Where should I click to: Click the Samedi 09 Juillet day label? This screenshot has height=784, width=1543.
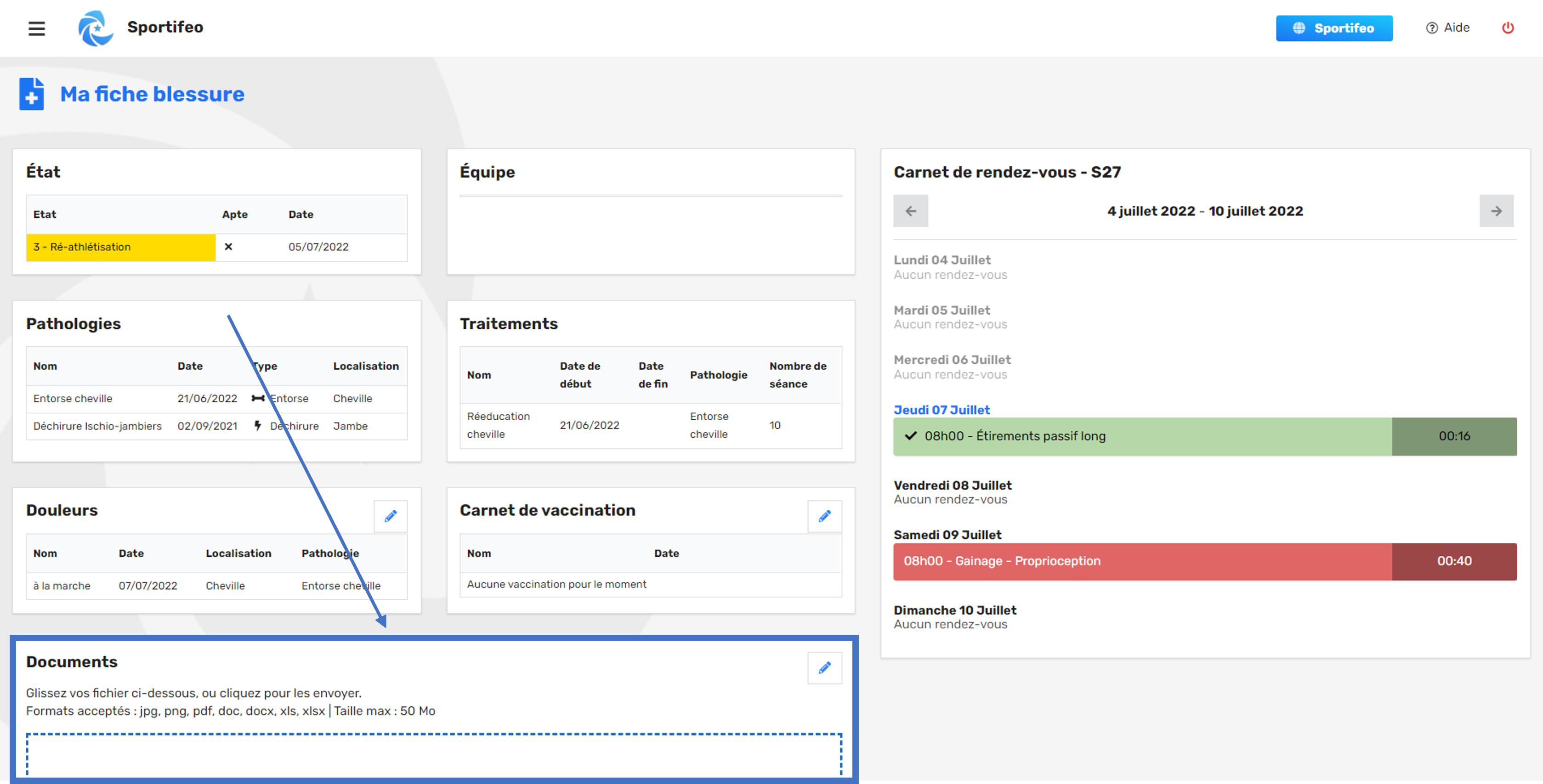[x=947, y=535]
